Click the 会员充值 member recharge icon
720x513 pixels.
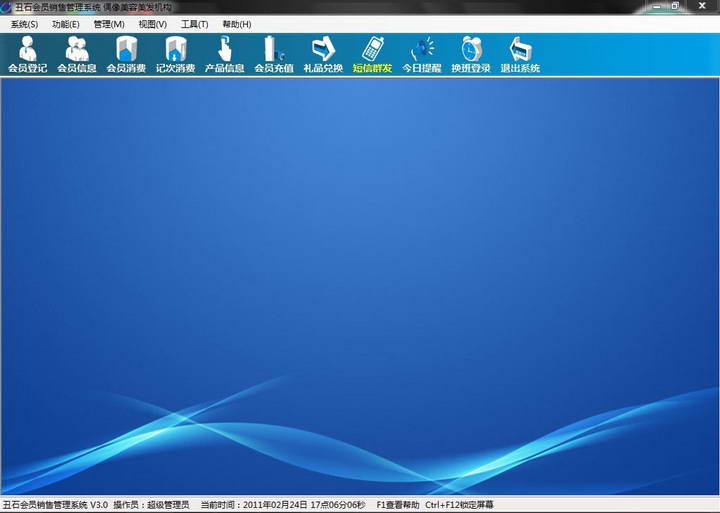(x=274, y=54)
